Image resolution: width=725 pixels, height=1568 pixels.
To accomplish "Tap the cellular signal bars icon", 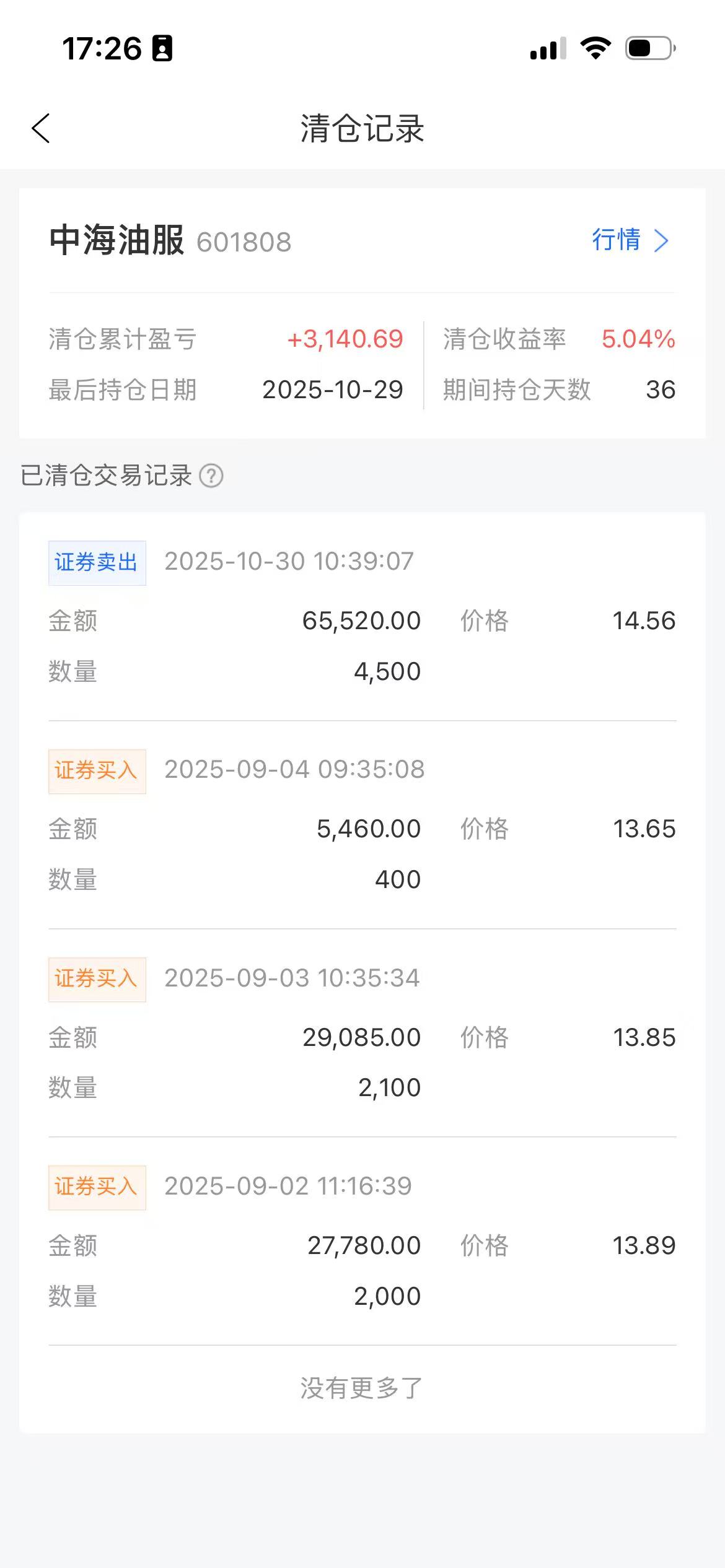I will click(x=548, y=49).
